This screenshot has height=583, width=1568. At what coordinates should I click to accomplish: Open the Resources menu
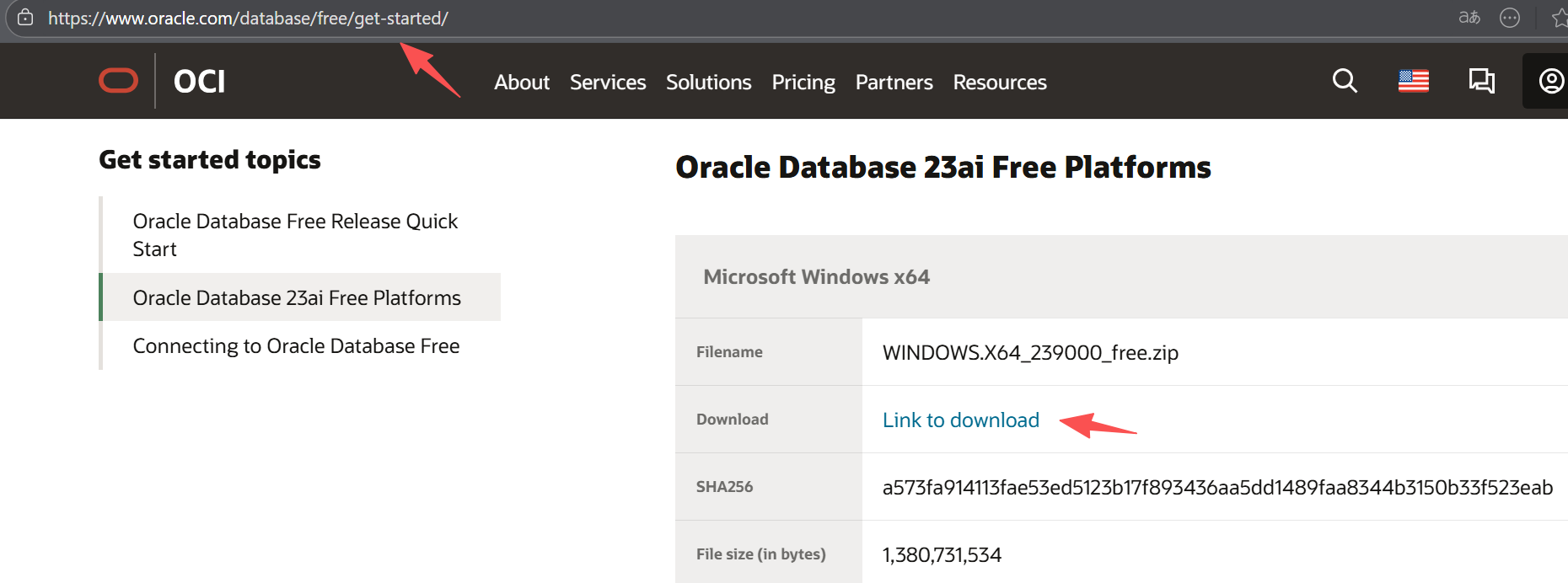click(x=1000, y=83)
